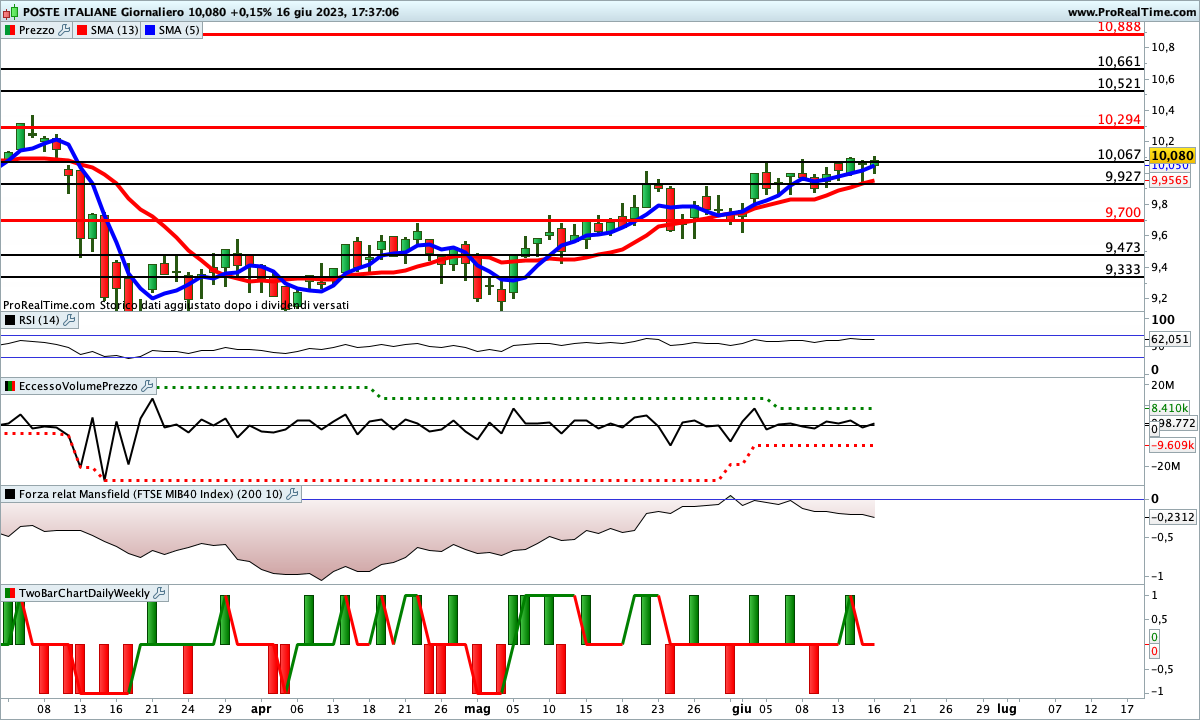The image size is (1200, 720).
Task: Click the icon before EccessoVolumePrezzo label
Action: pyautogui.click(x=9, y=385)
